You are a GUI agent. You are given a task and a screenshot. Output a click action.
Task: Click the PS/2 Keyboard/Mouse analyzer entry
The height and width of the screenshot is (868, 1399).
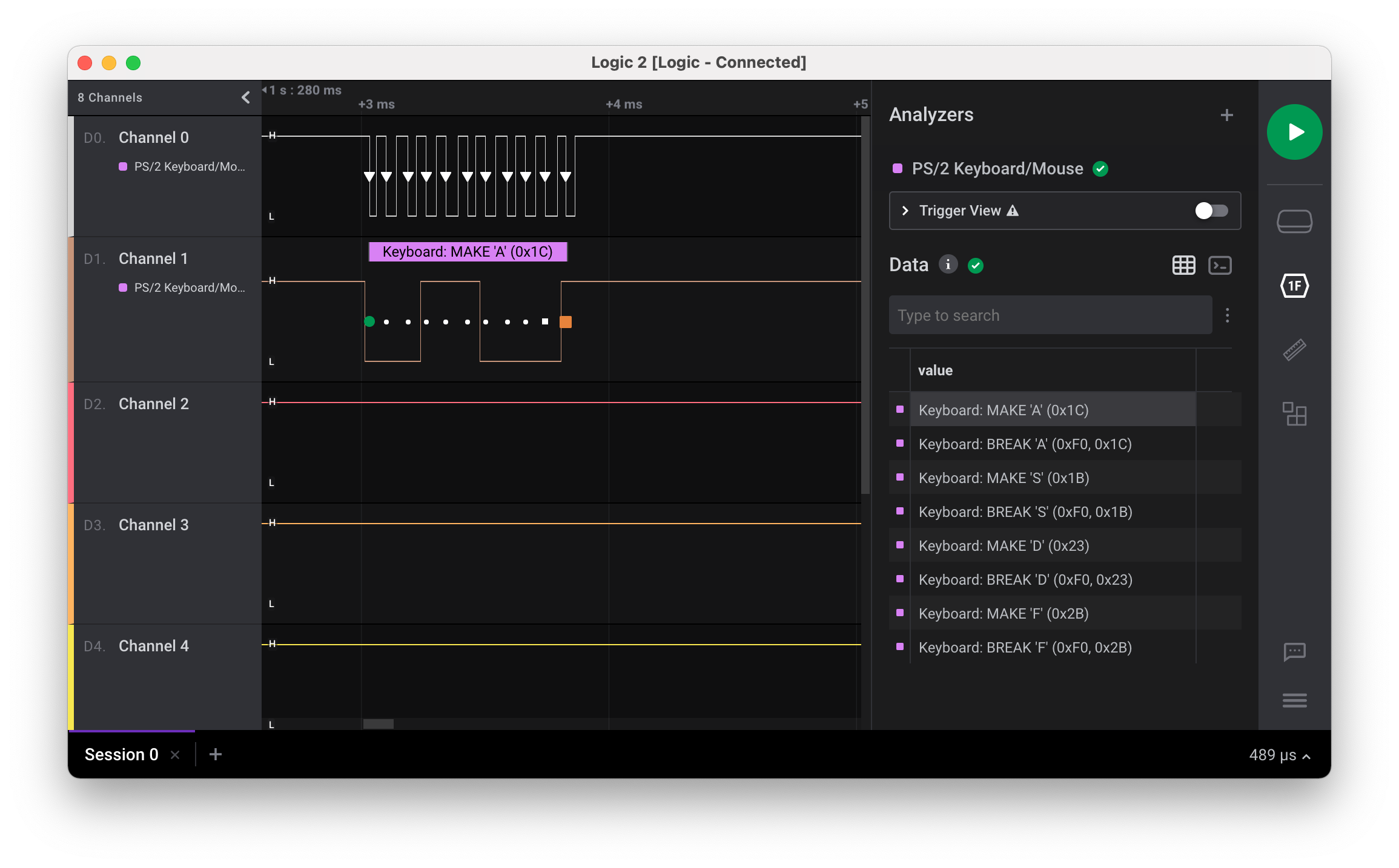(997, 169)
